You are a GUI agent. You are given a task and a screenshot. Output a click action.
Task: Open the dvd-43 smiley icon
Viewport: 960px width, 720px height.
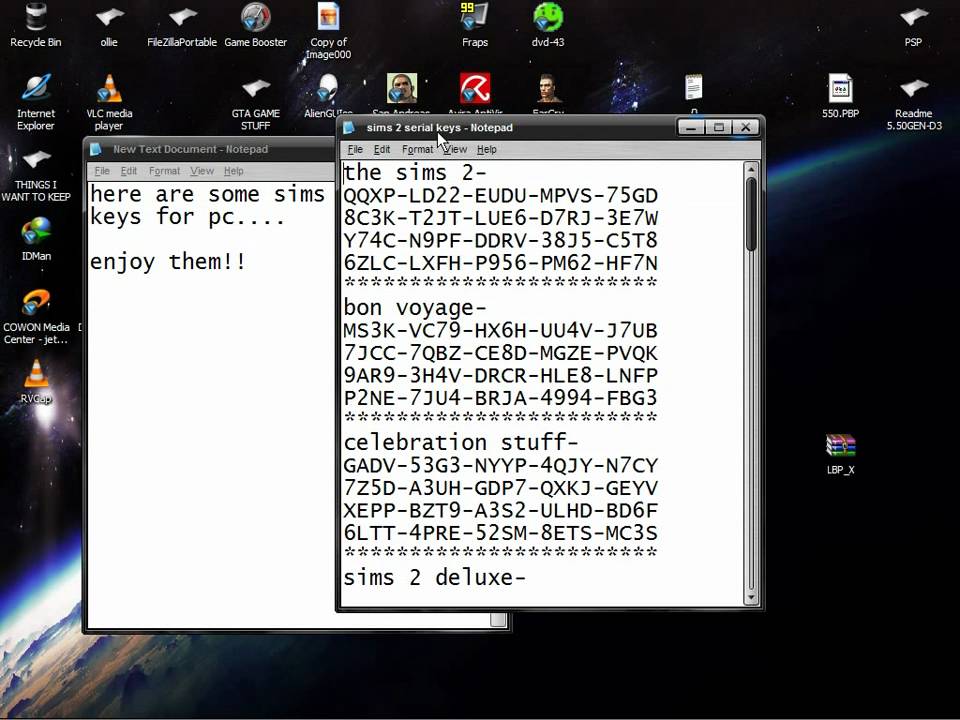click(x=548, y=18)
